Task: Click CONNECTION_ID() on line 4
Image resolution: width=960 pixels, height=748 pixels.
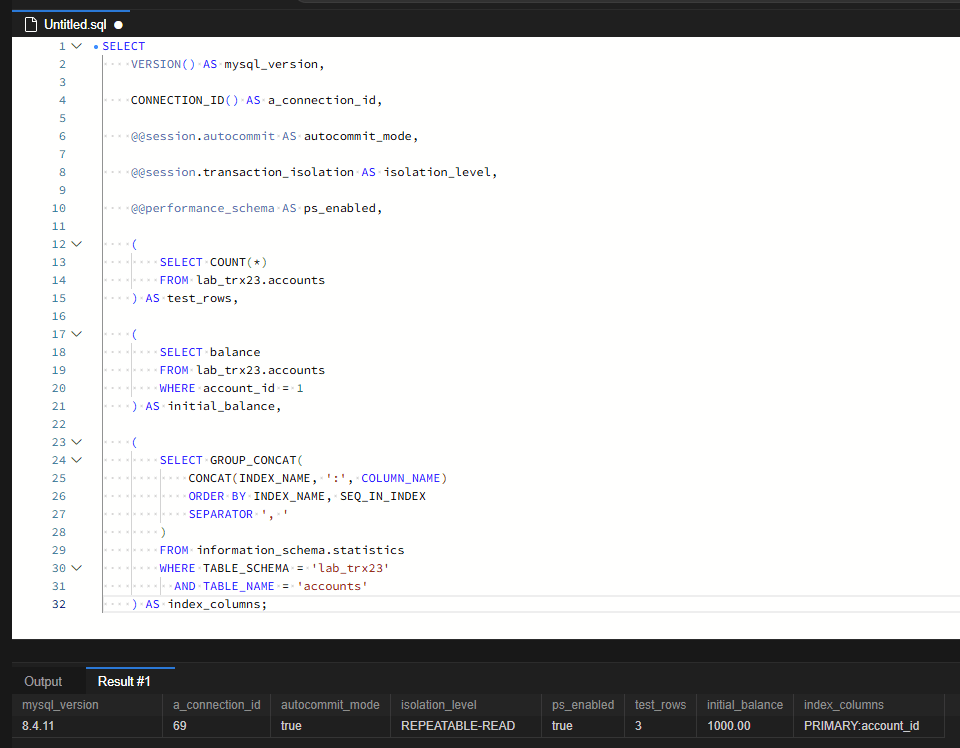Action: click(x=184, y=100)
